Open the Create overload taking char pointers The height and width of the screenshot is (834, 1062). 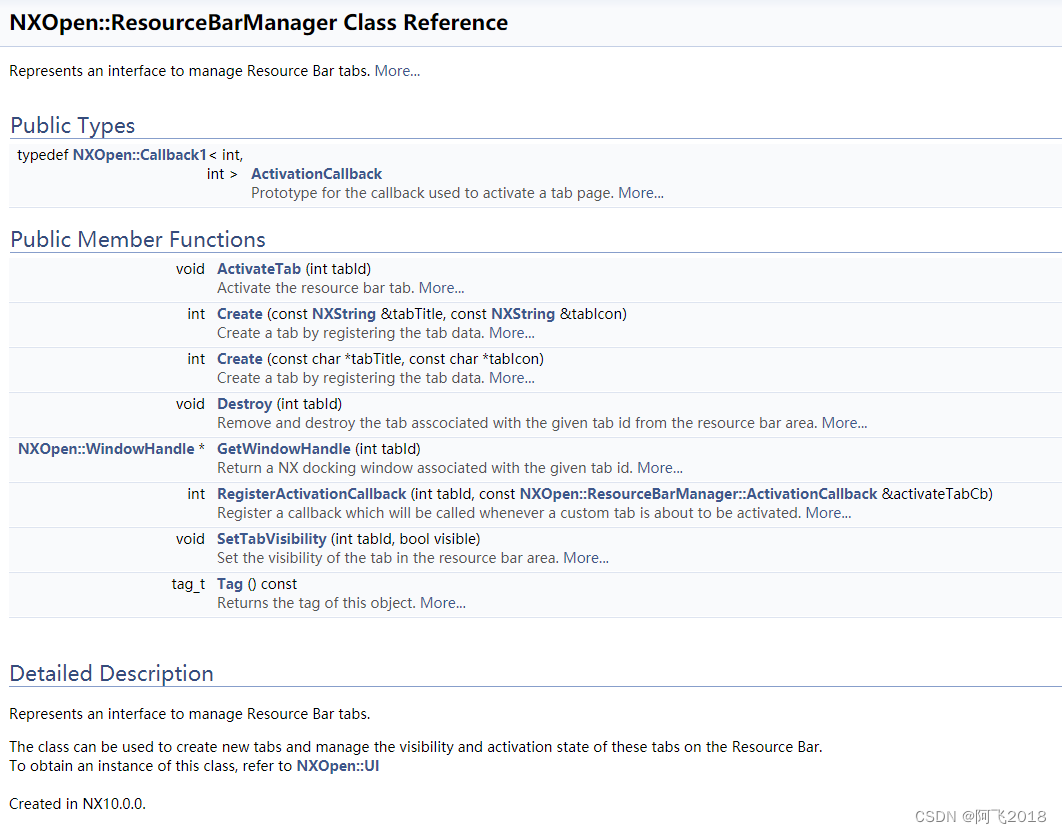click(239, 358)
